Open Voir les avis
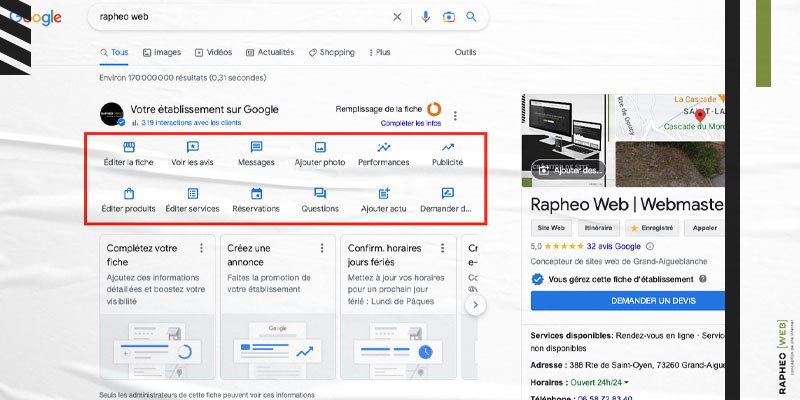800x400 pixels. (192, 155)
